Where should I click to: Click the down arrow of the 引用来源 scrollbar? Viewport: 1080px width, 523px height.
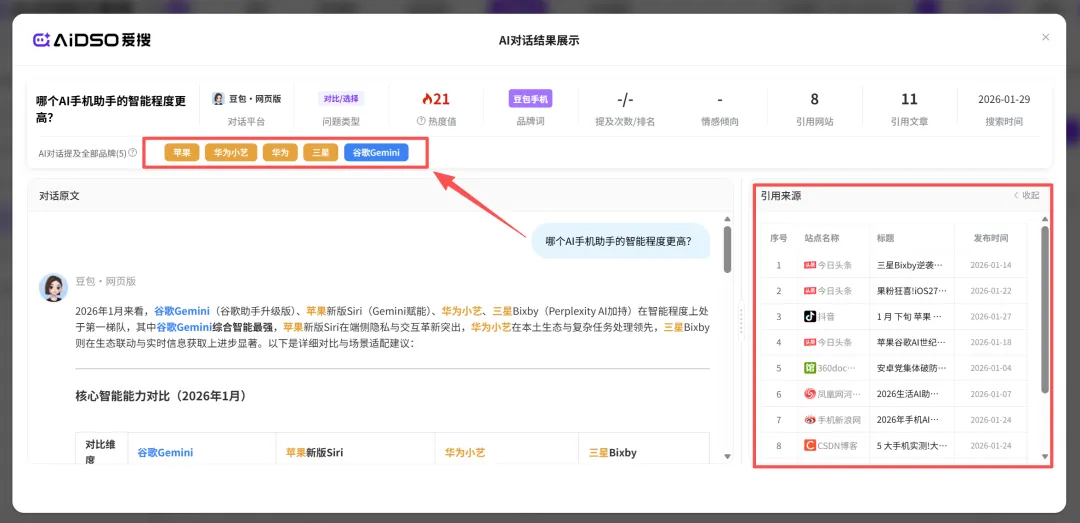[1045, 456]
